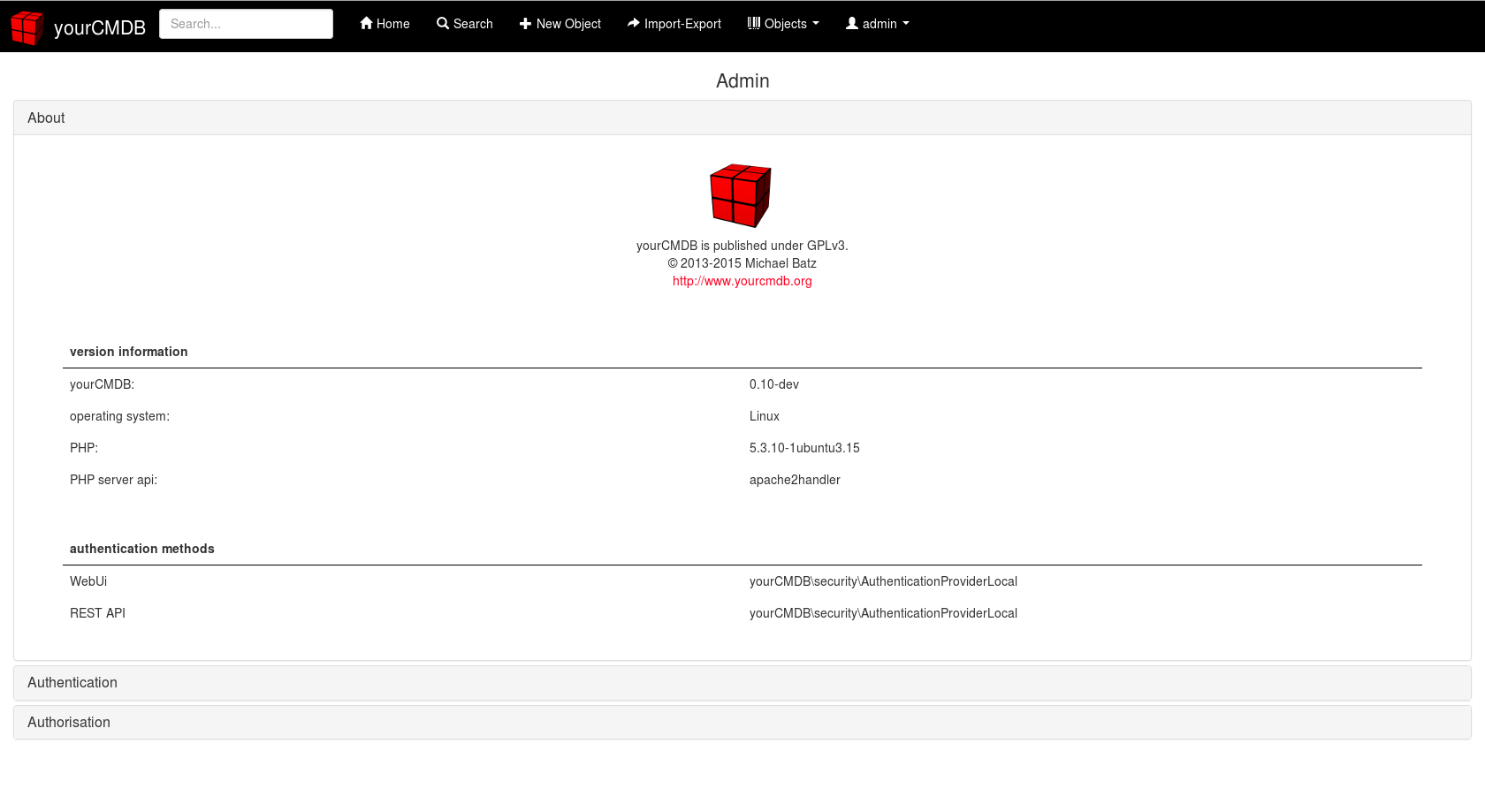Image resolution: width=1485 pixels, height=812 pixels.
Task: Click the 0.10-dev version value
Action: pyautogui.click(x=773, y=384)
